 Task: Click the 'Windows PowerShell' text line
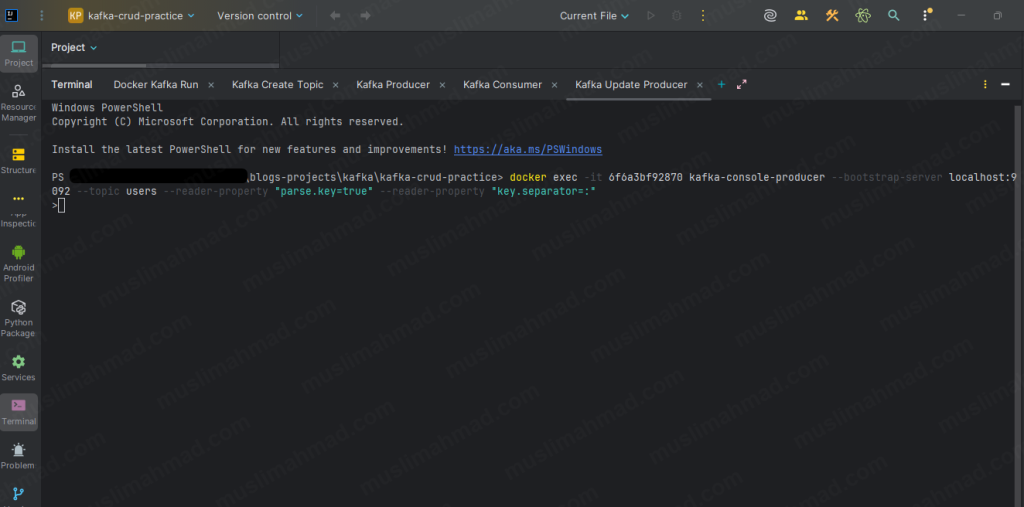(107, 108)
